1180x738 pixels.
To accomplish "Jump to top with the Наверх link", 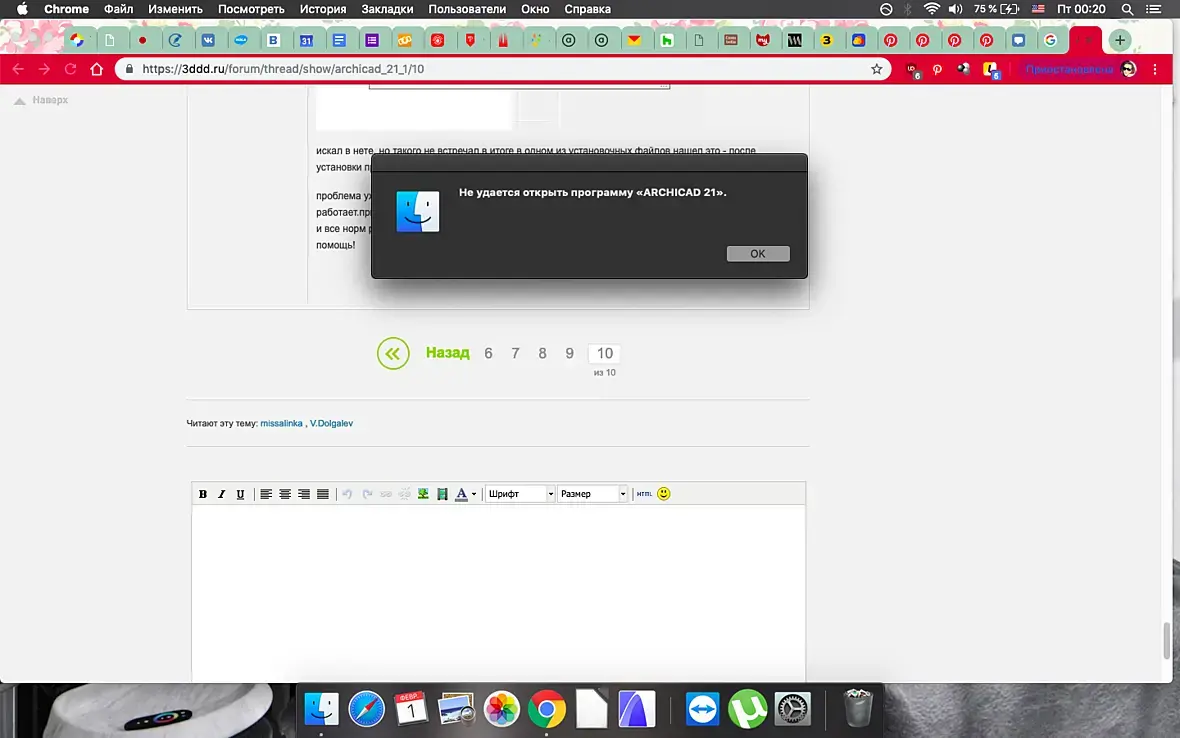I will tap(41, 100).
